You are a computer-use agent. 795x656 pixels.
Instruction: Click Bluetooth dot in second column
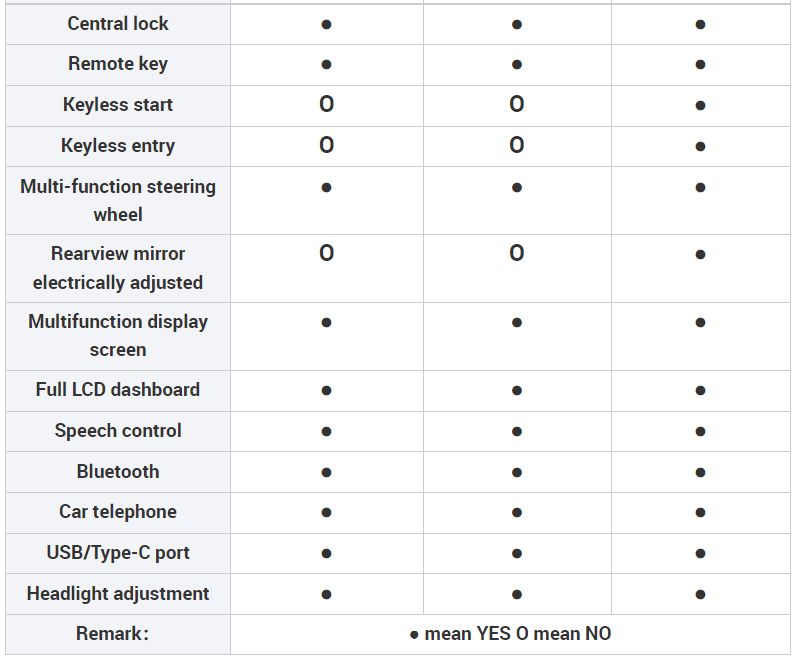[517, 472]
